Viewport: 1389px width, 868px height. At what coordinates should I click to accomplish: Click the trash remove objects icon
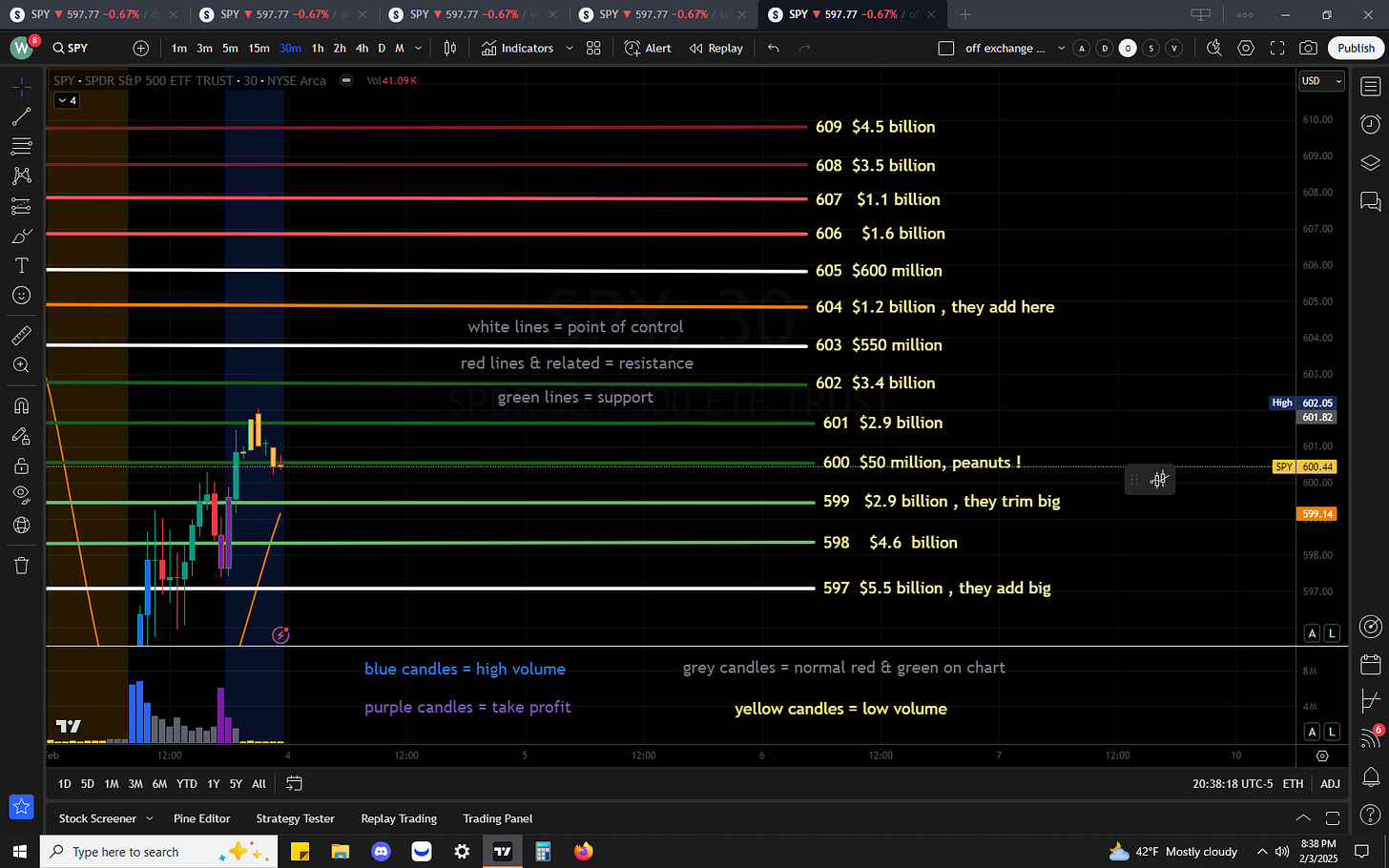click(21, 566)
